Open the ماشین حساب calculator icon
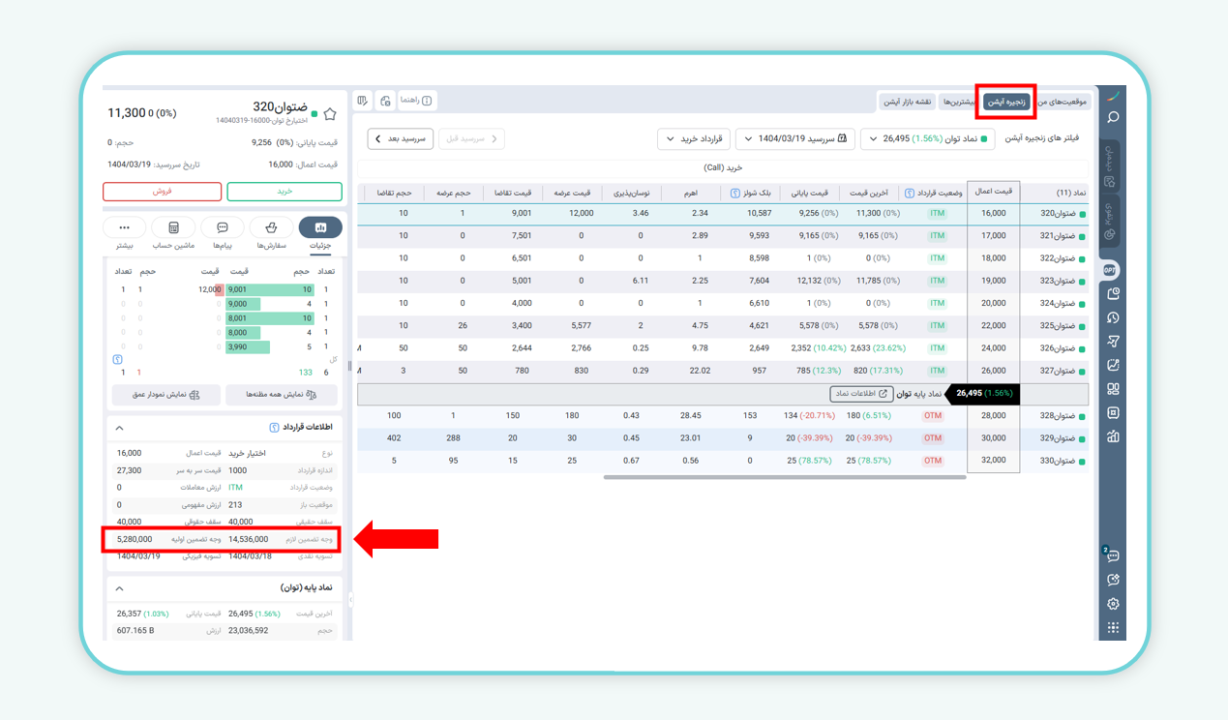The height and width of the screenshot is (720, 1228). click(173, 228)
